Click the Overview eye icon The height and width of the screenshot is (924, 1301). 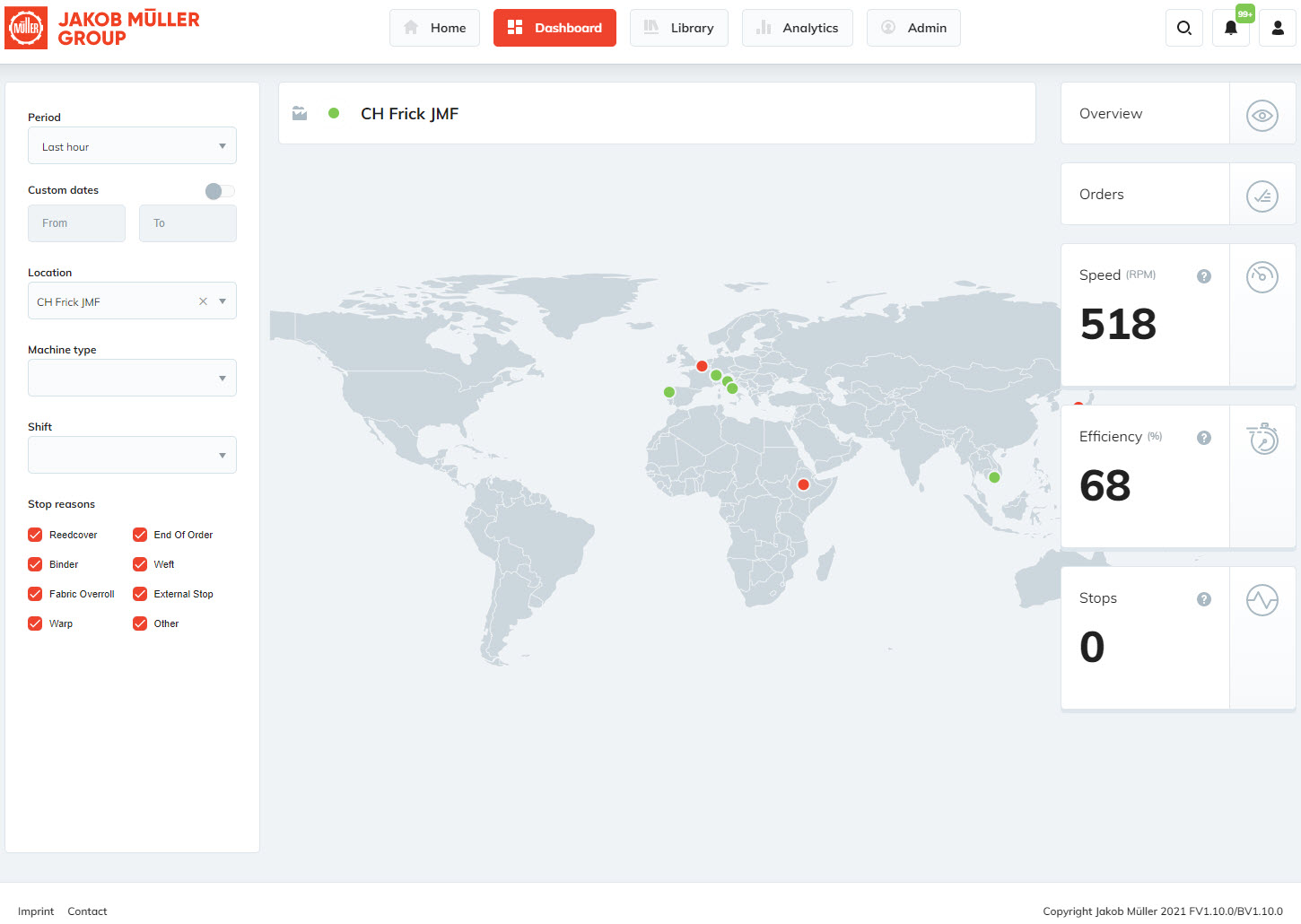point(1262,115)
